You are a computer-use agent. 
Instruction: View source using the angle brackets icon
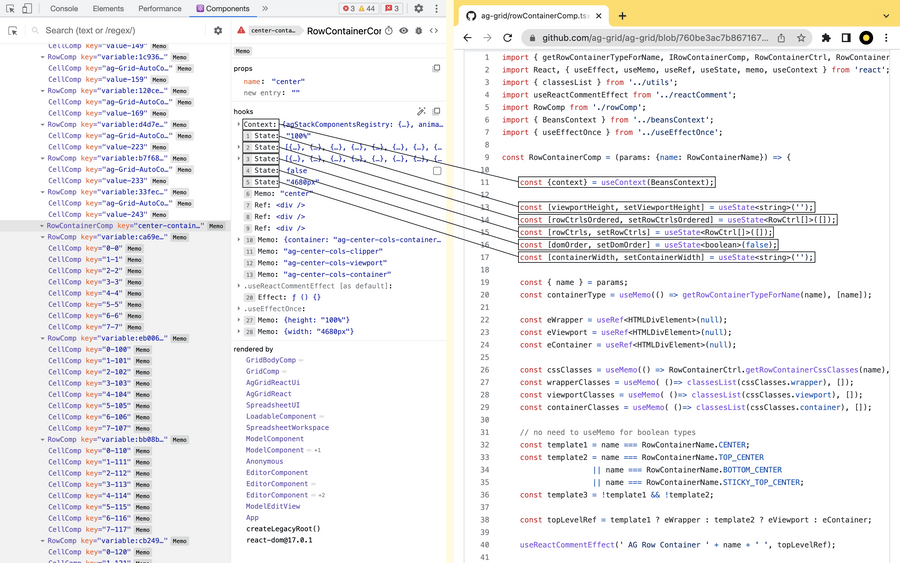434,31
